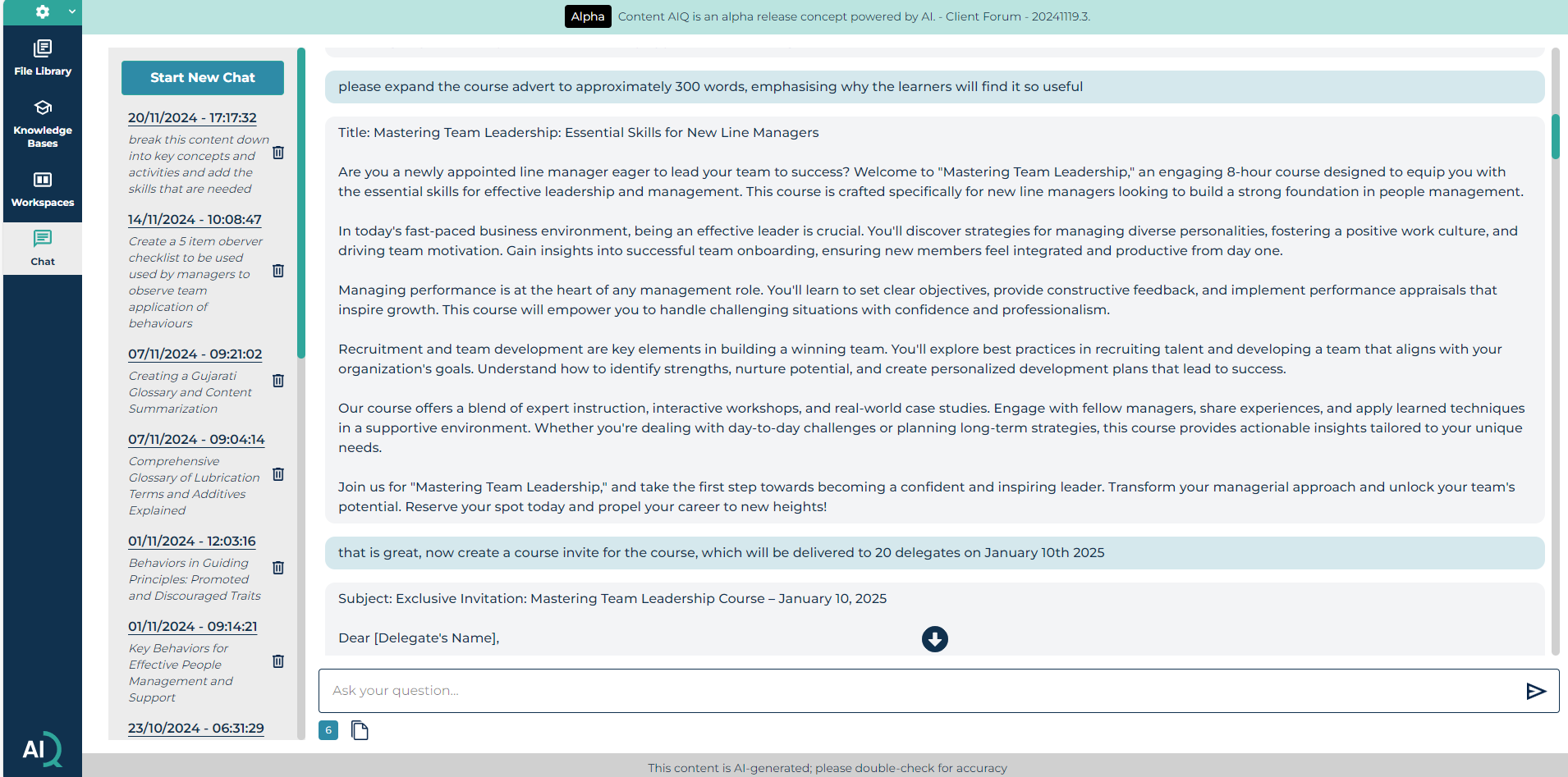Delete the Key Behaviors for People Management chat
Screen dimensions: 1568x777
click(x=278, y=661)
